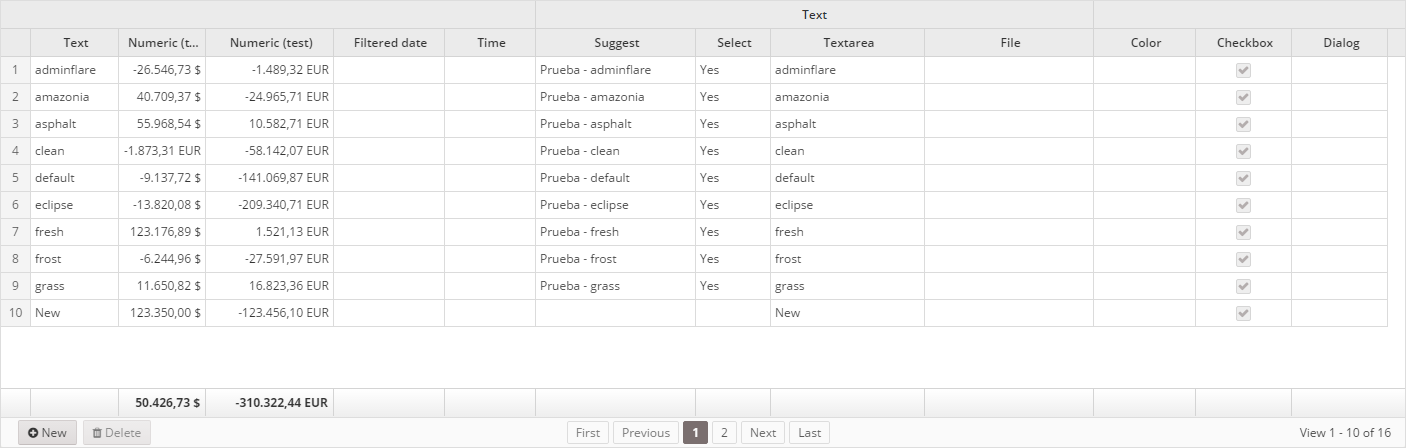Toggle the checkbox in row 10 New
Image resolution: width=1406 pixels, height=448 pixels.
coord(1243,313)
